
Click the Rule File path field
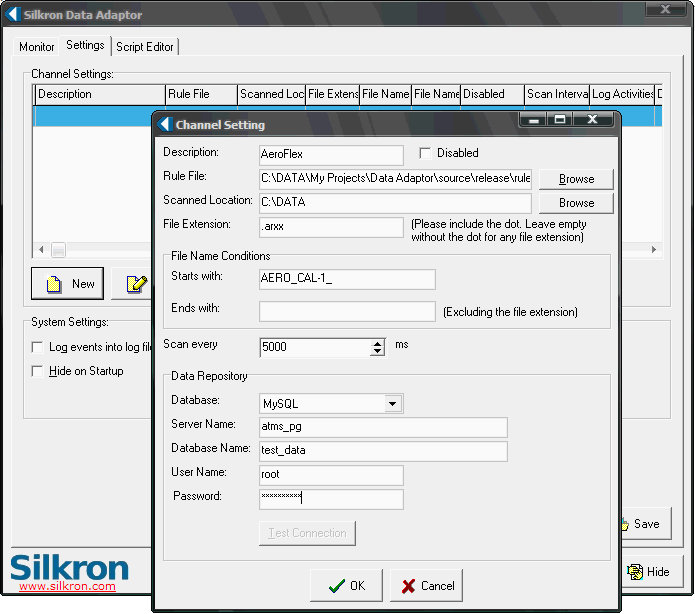coord(395,179)
